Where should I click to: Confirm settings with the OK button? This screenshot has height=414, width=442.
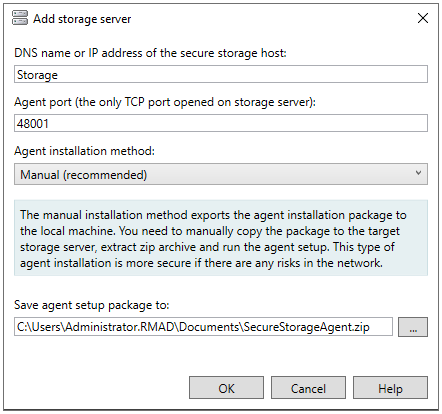click(x=226, y=388)
